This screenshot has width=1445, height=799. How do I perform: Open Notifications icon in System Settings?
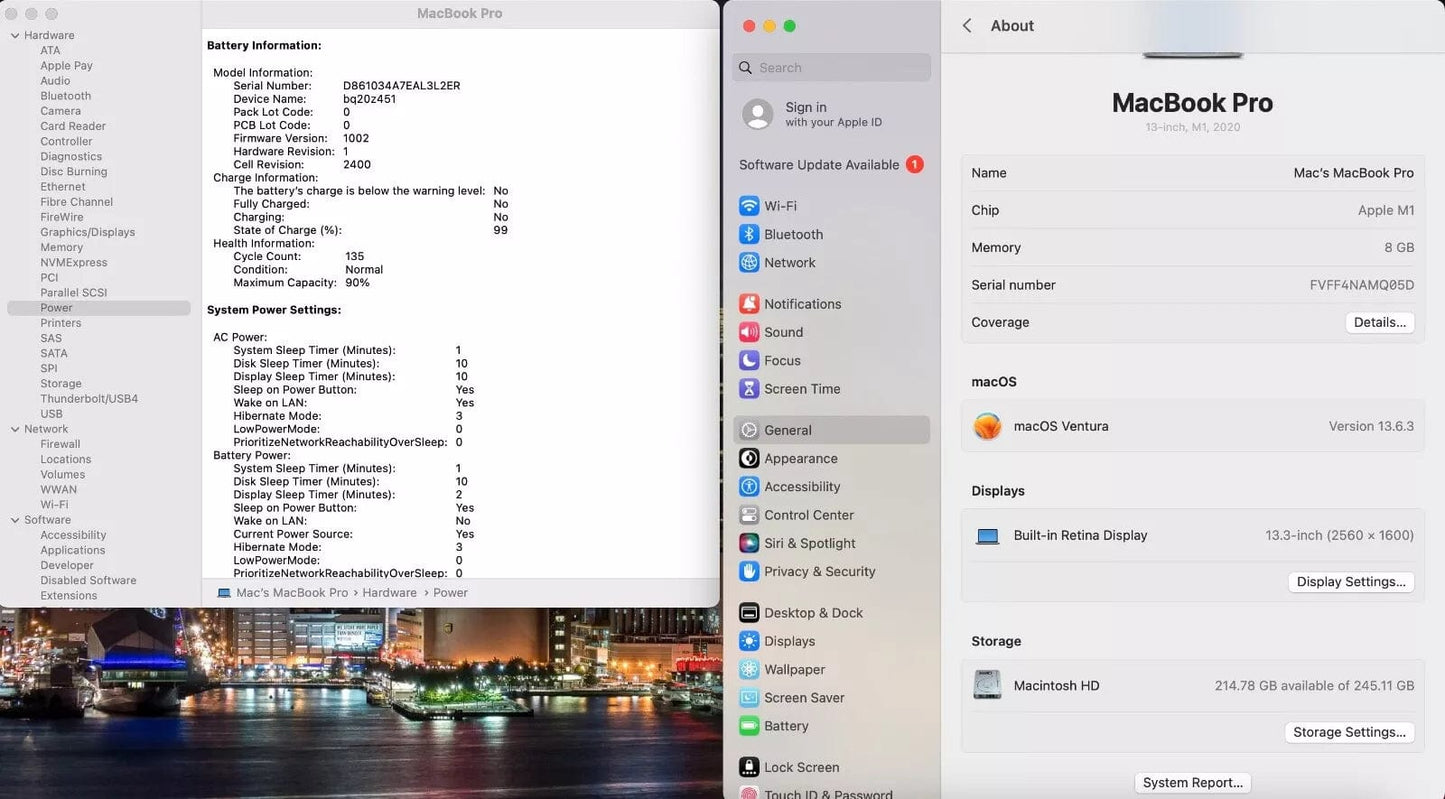749,304
